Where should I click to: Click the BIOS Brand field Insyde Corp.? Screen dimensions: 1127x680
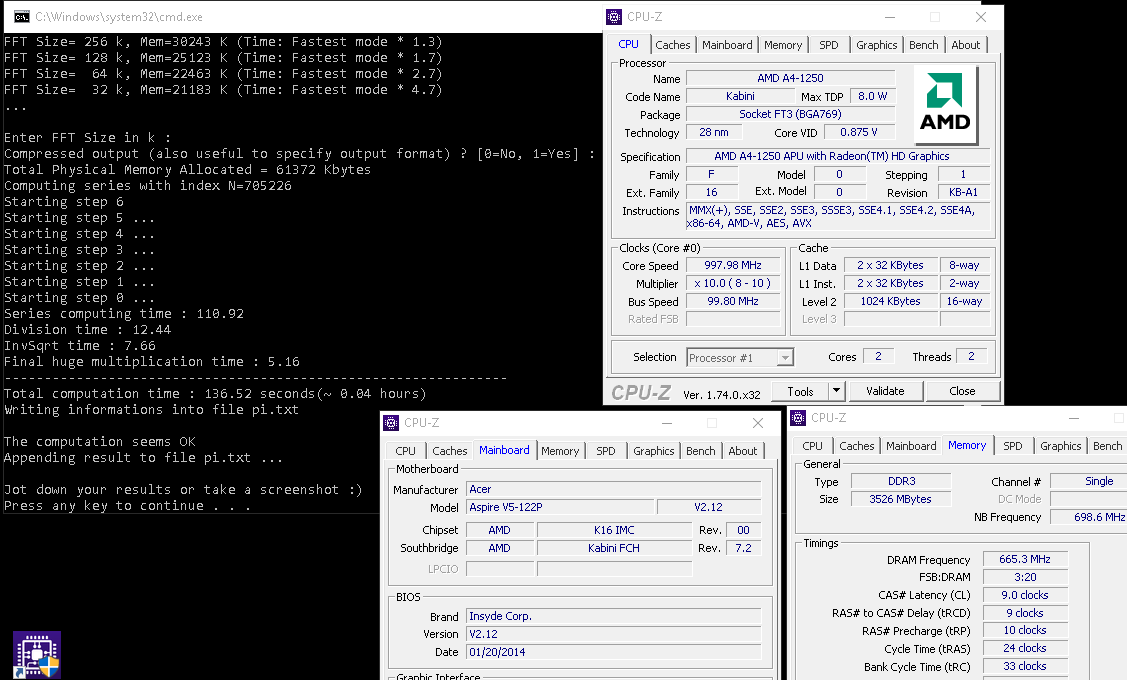[x=614, y=616]
